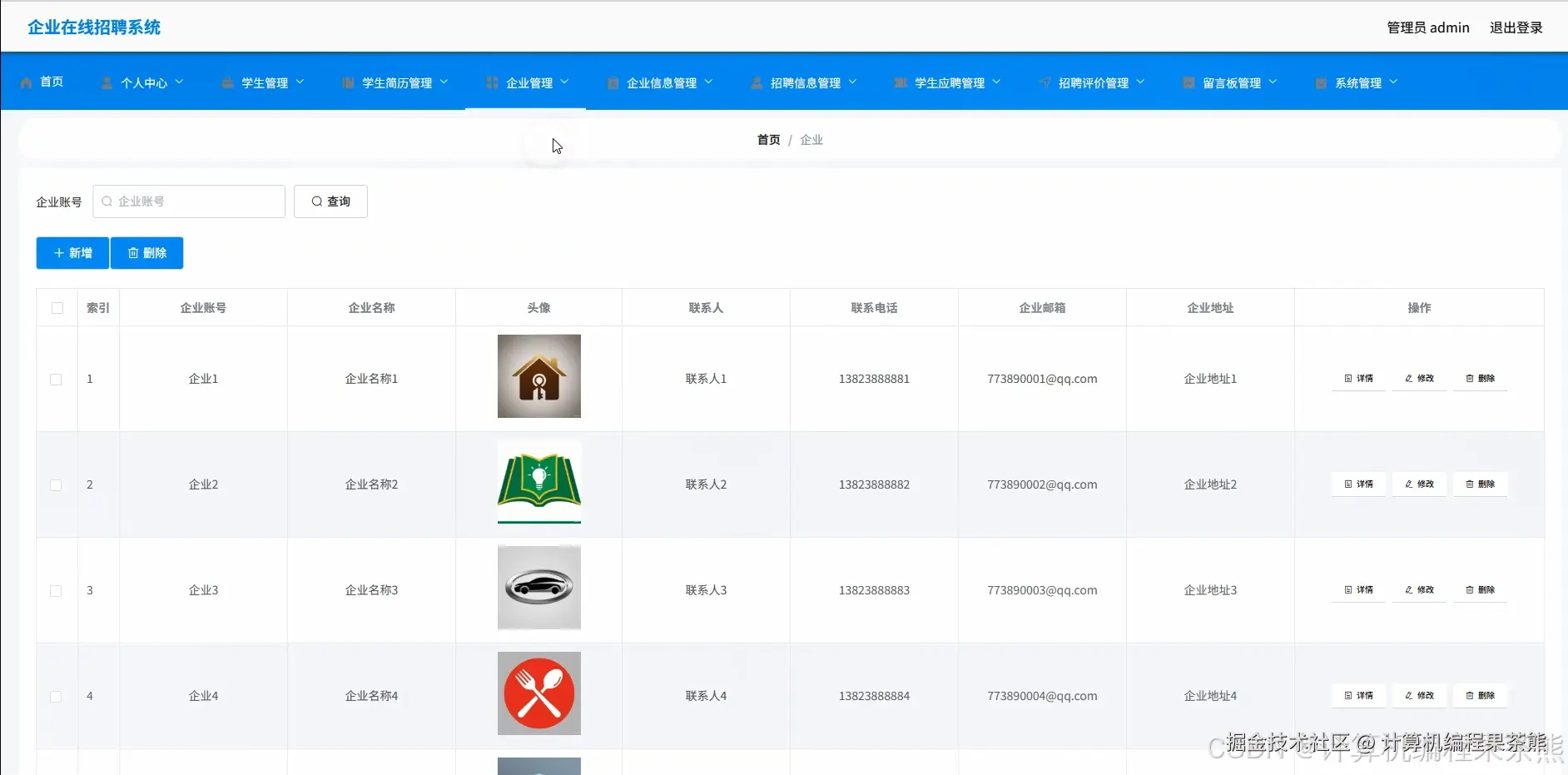Click 删除 for 企业2 row
The image size is (1568, 775).
(x=1480, y=484)
